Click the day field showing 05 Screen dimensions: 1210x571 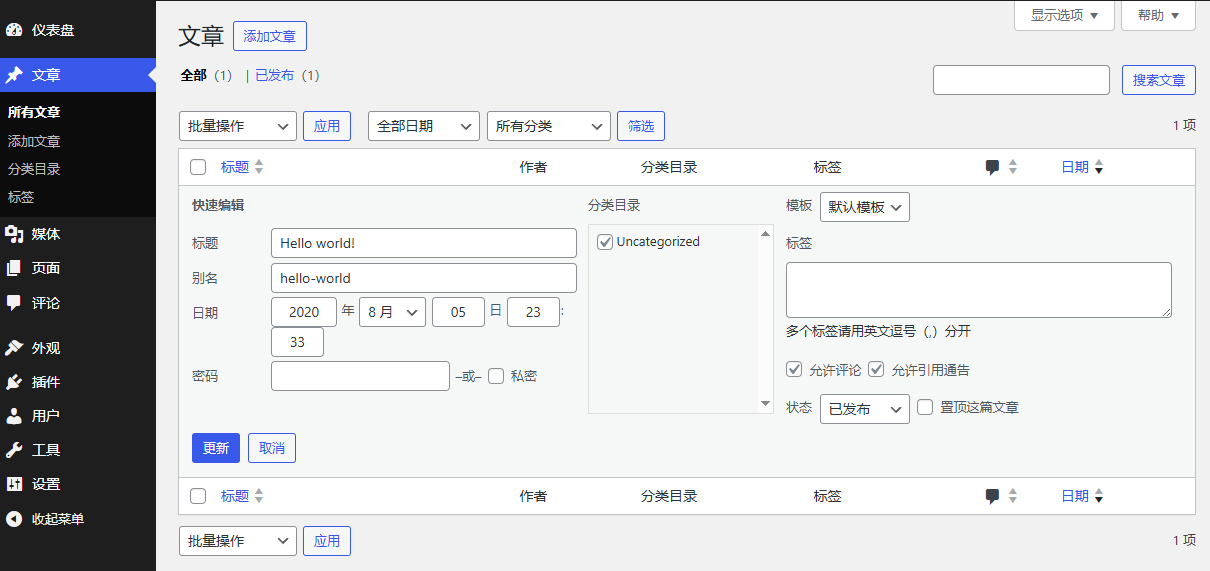[458, 312]
